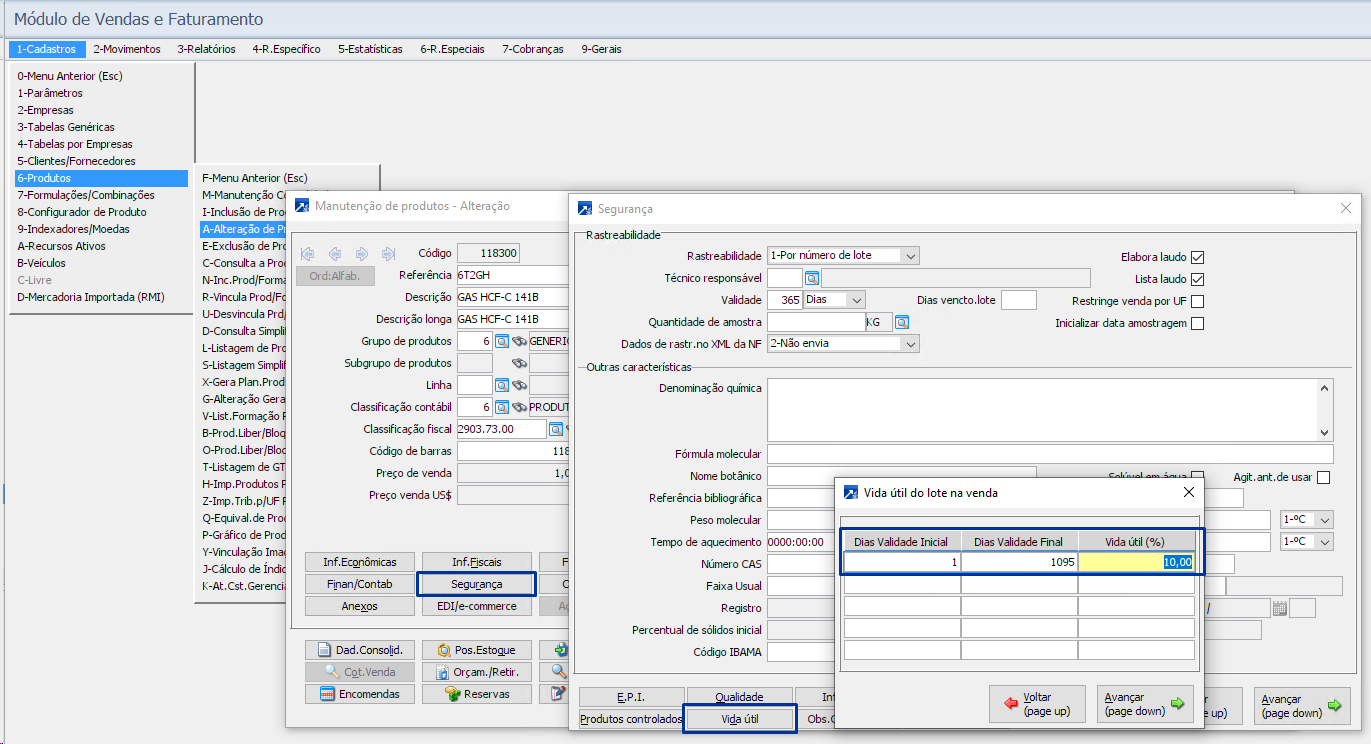Open the 2-Movimentos menu

point(127,49)
